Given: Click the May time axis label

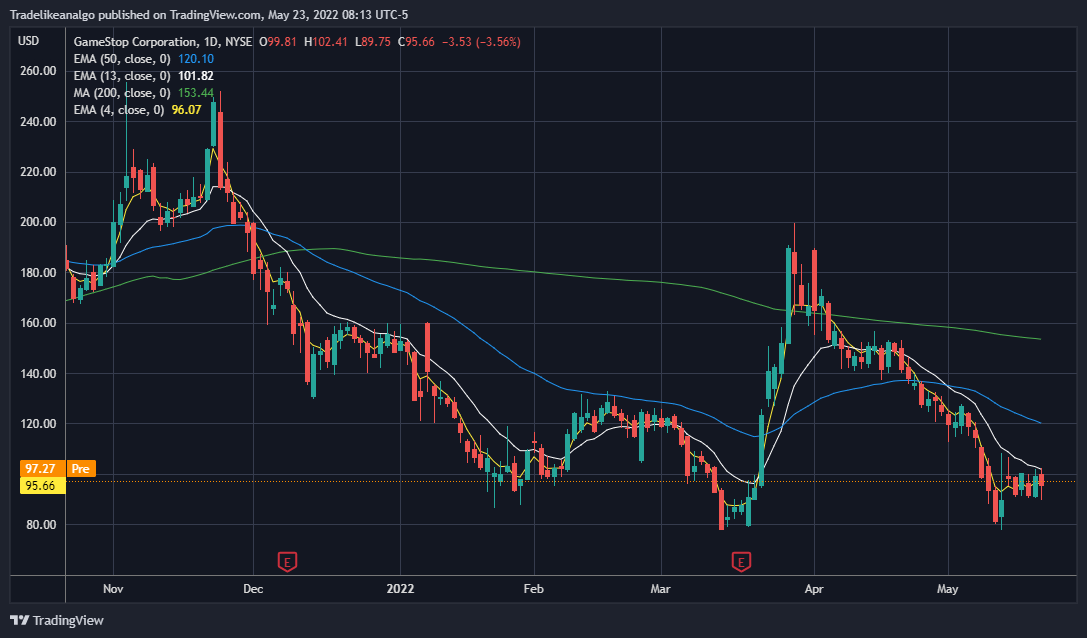Looking at the screenshot, I should tap(948, 589).
